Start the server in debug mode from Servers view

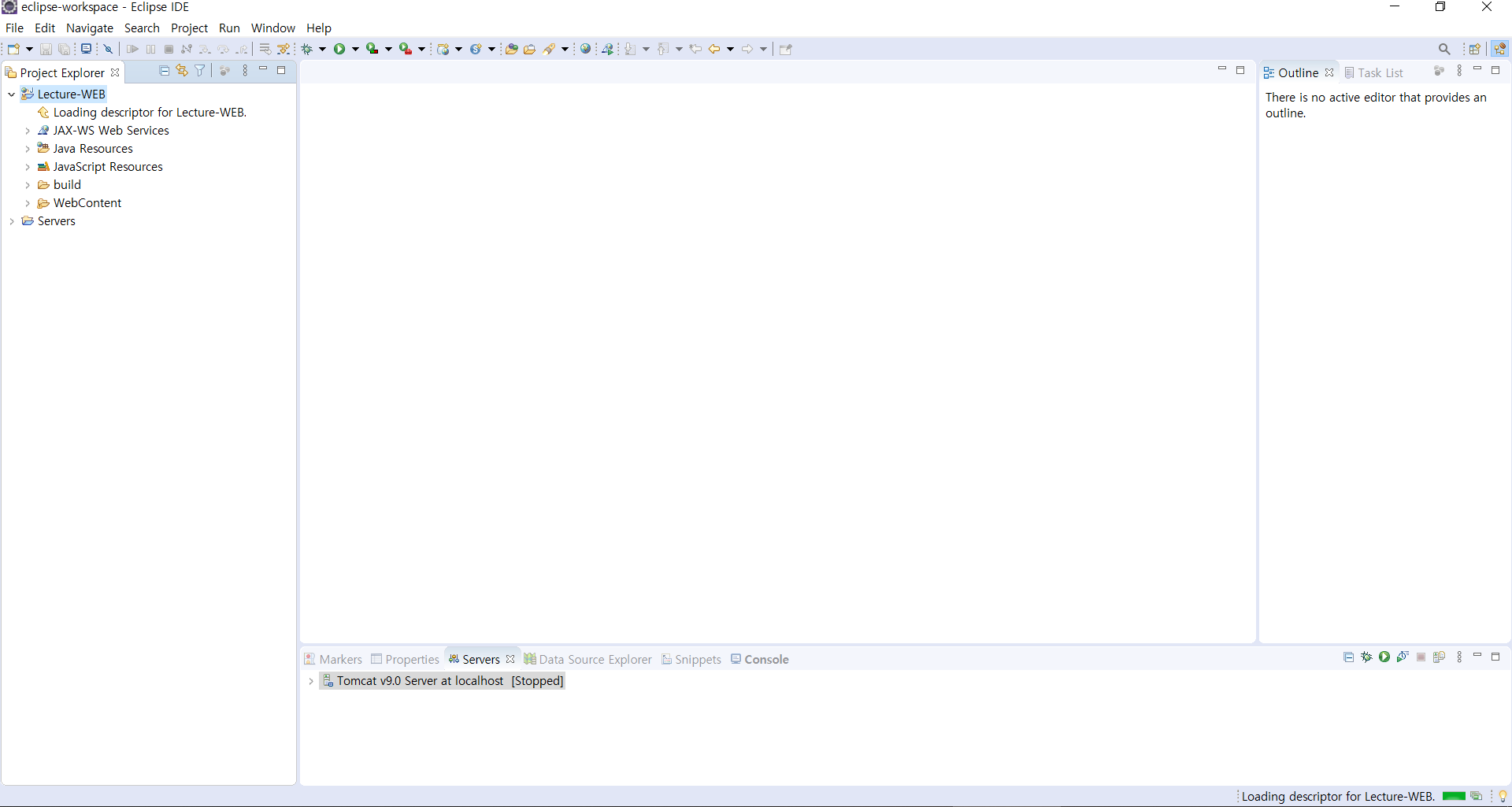point(1366,657)
